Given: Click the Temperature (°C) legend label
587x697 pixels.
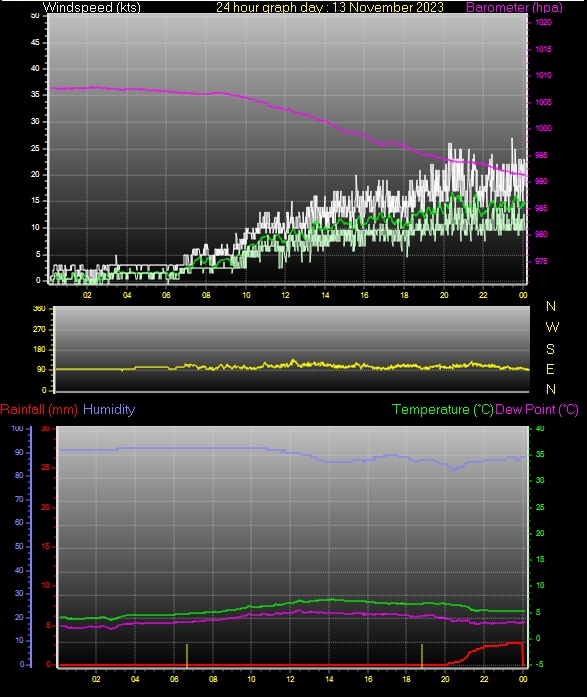Looking at the screenshot, I should (443, 409).
